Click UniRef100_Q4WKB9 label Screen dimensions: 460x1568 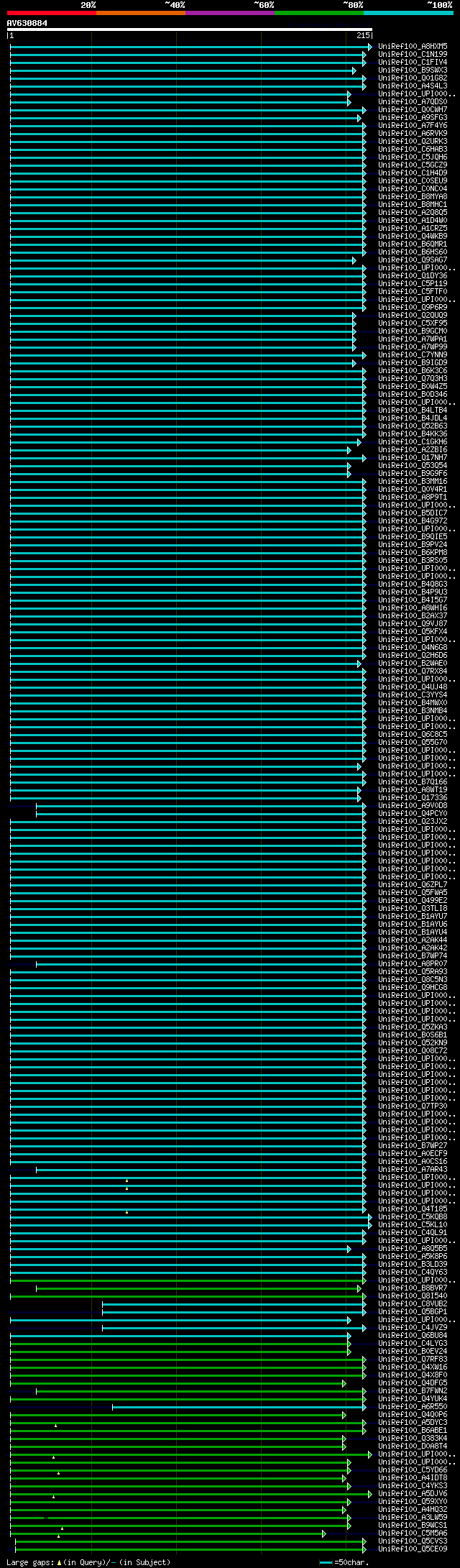click(413, 236)
